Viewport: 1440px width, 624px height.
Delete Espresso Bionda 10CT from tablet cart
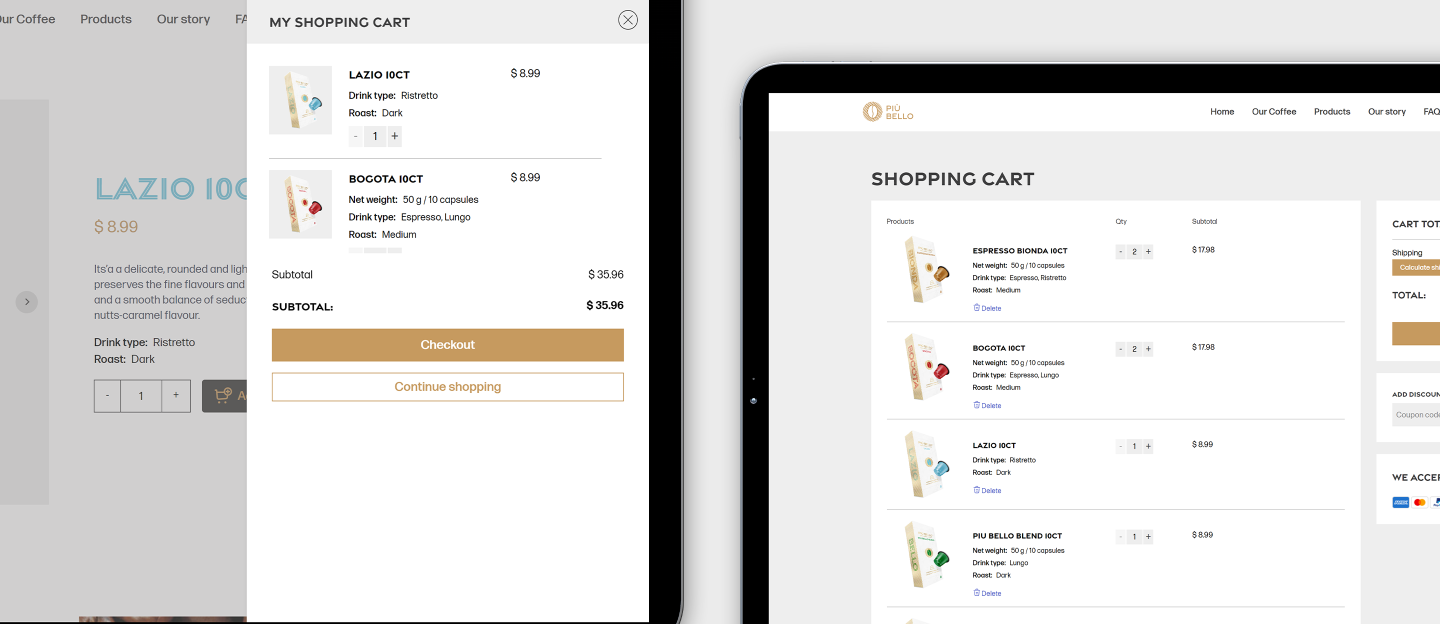(987, 308)
